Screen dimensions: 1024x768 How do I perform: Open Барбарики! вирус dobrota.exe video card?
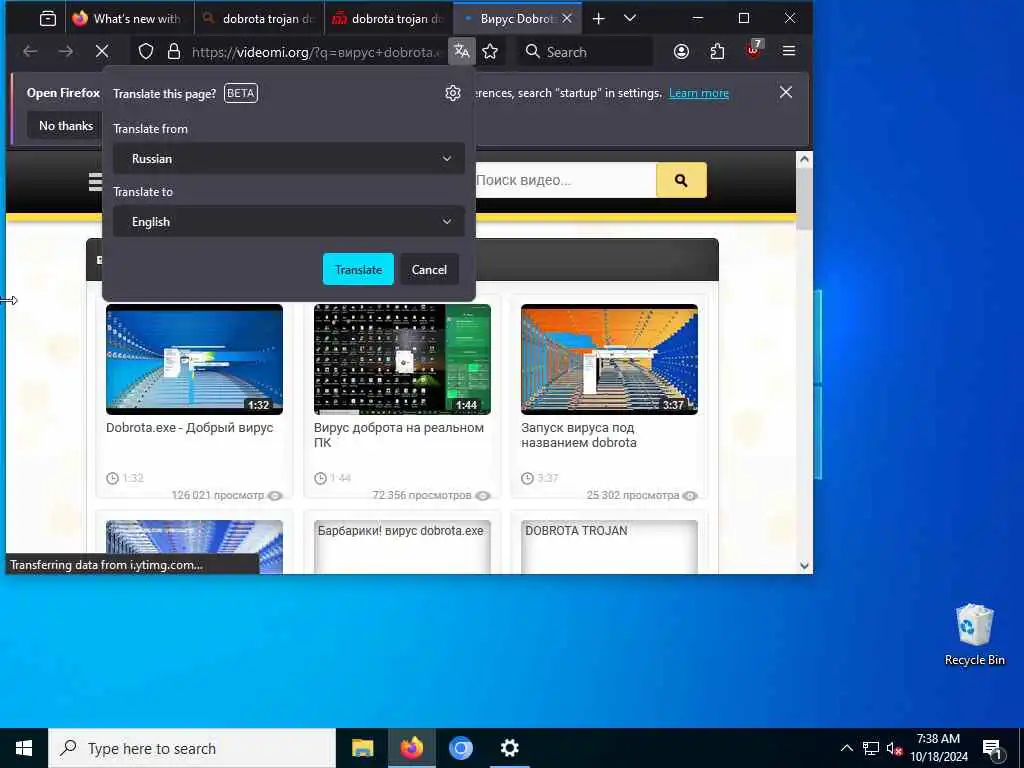pyautogui.click(x=402, y=547)
